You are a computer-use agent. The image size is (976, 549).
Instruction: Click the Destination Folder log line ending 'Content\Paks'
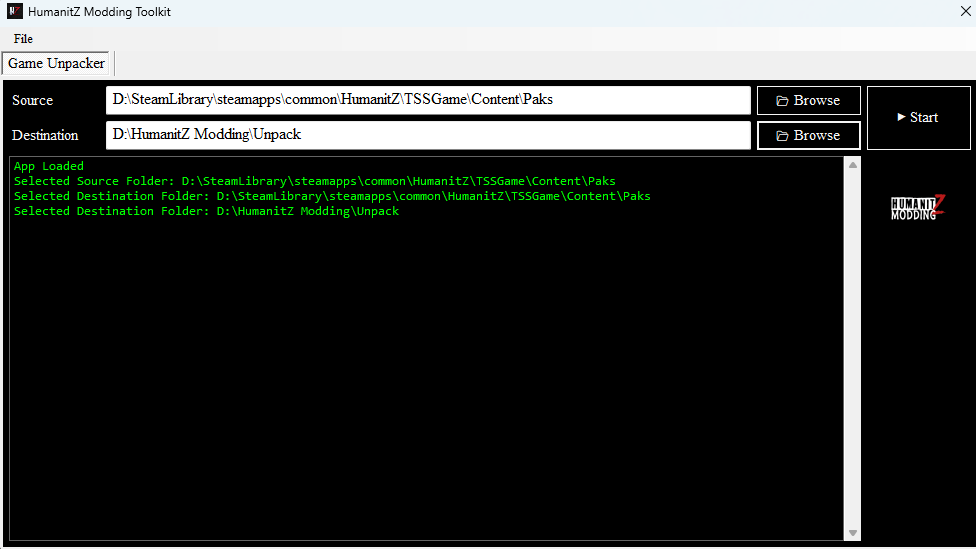click(332, 196)
